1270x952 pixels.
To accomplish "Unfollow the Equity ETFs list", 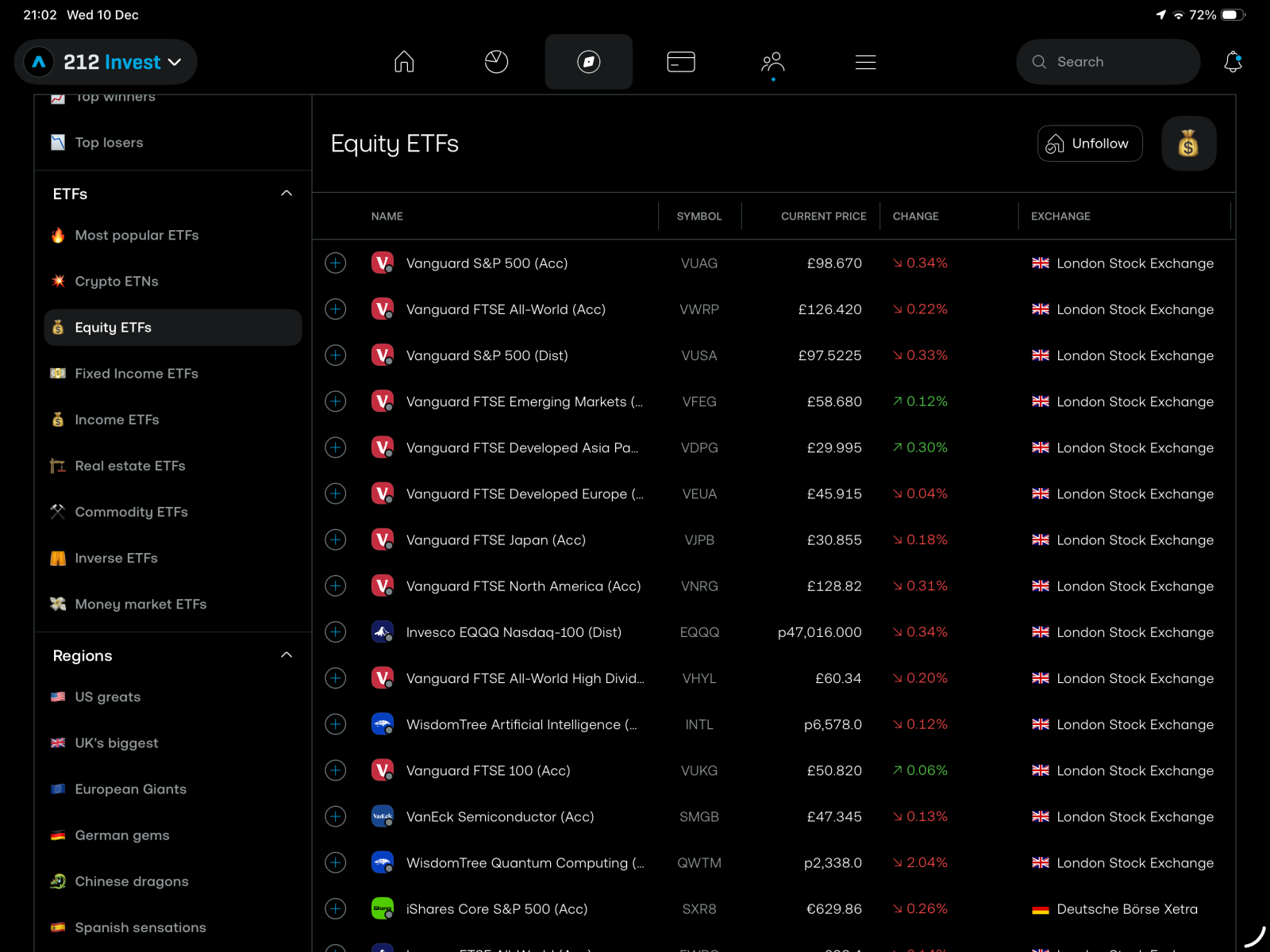I will pyautogui.click(x=1089, y=144).
